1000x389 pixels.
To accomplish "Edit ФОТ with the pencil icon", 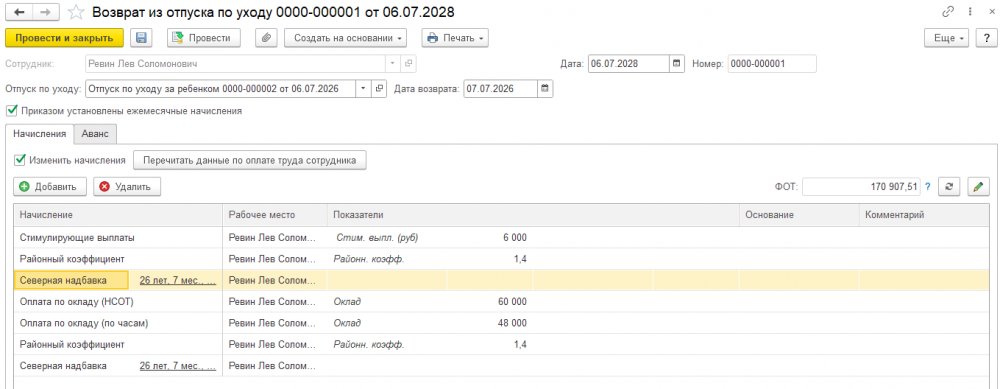I will pyautogui.click(x=977, y=186).
